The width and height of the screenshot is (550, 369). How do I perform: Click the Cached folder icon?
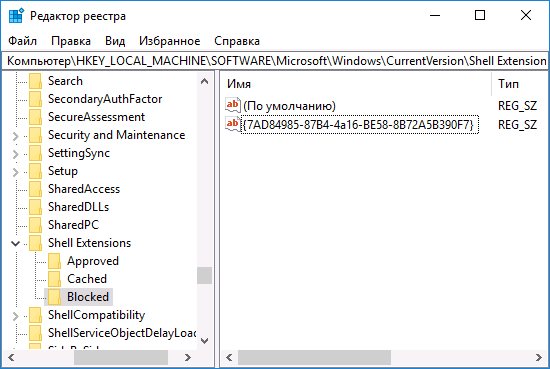click(54, 279)
